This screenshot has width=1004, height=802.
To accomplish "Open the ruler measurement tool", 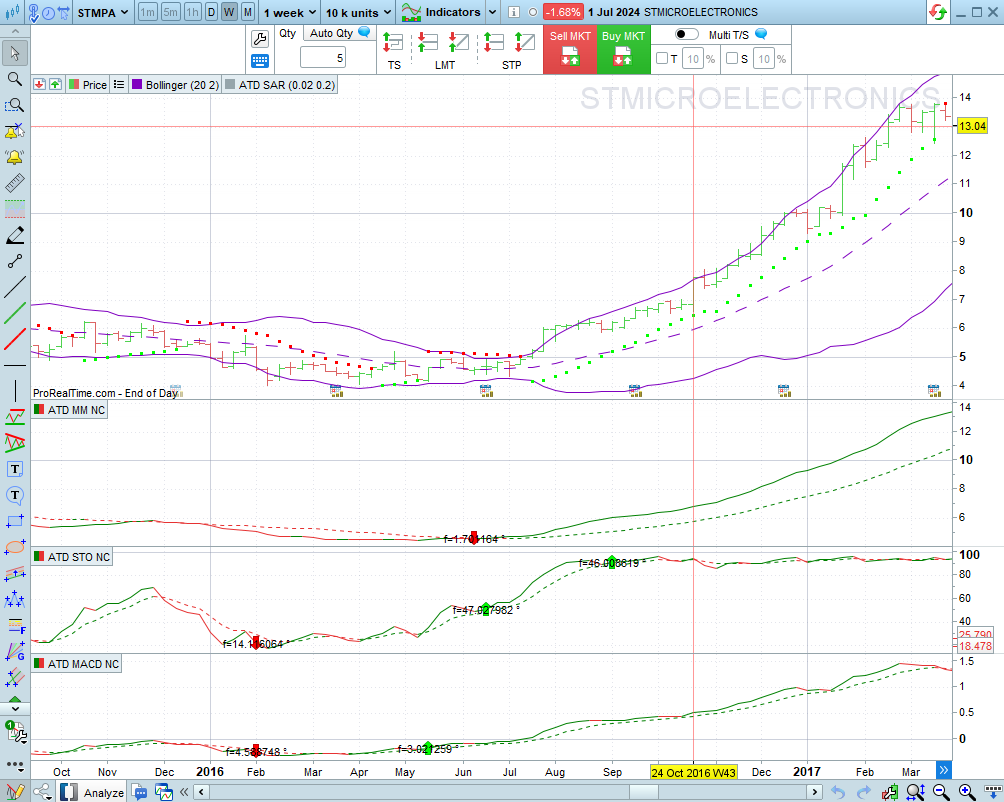I will pos(15,182).
